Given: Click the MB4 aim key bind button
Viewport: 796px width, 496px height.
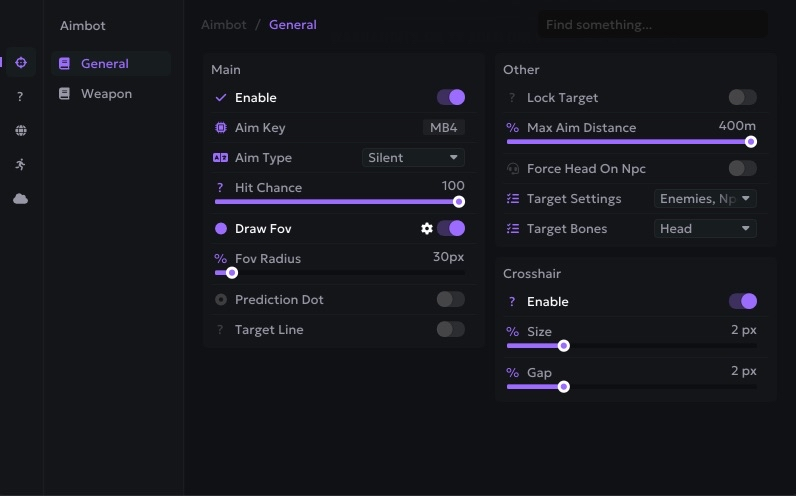Looking at the screenshot, I should pyautogui.click(x=443, y=128).
